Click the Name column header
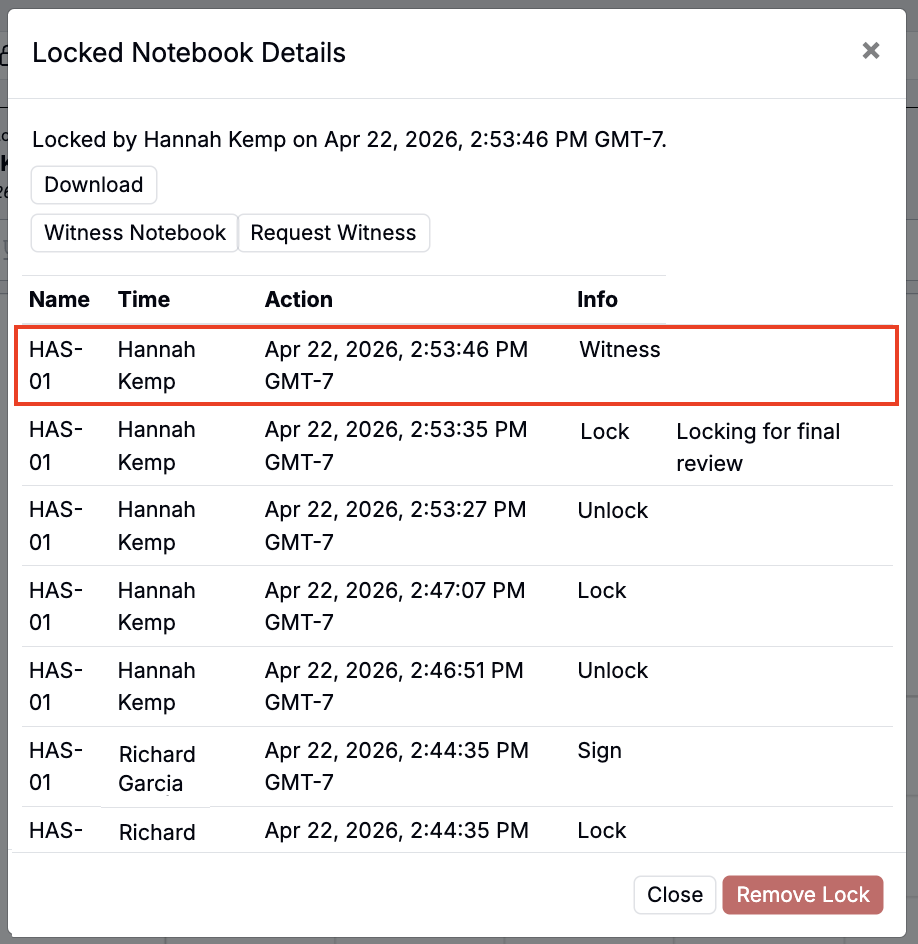This screenshot has height=944, width=918. [x=59, y=300]
